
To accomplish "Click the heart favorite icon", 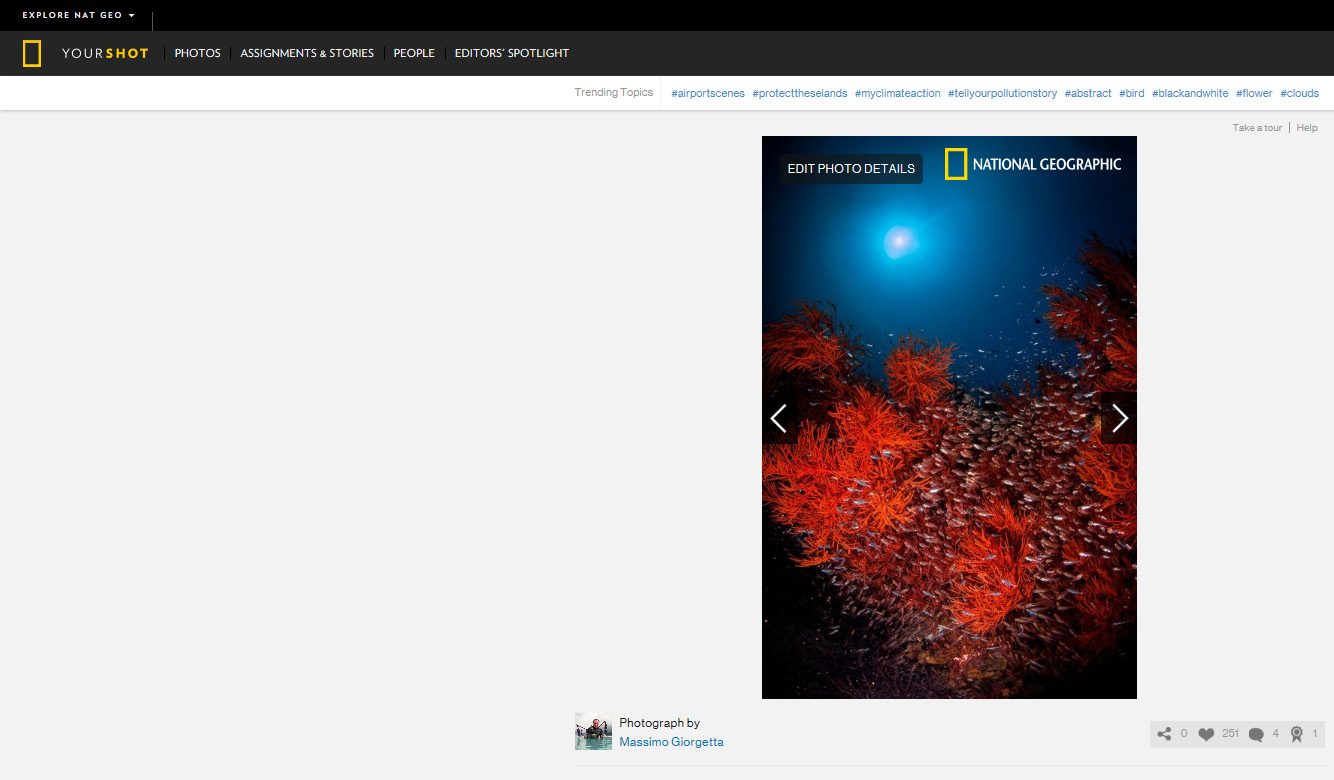I will (x=1206, y=734).
